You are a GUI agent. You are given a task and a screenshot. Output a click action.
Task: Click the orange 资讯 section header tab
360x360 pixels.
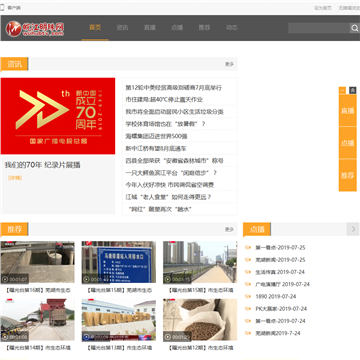pyautogui.click(x=14, y=64)
